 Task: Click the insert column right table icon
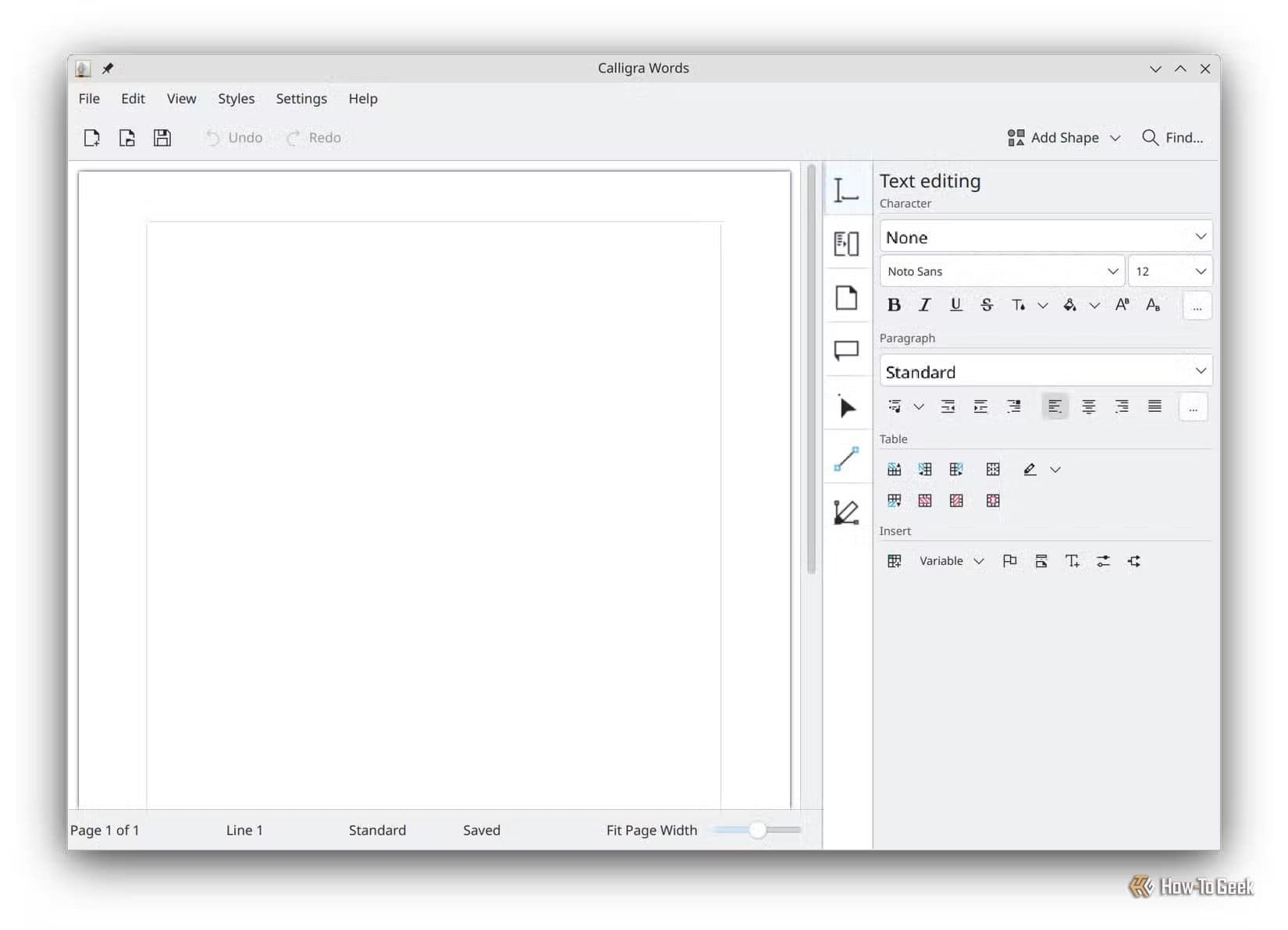click(956, 470)
